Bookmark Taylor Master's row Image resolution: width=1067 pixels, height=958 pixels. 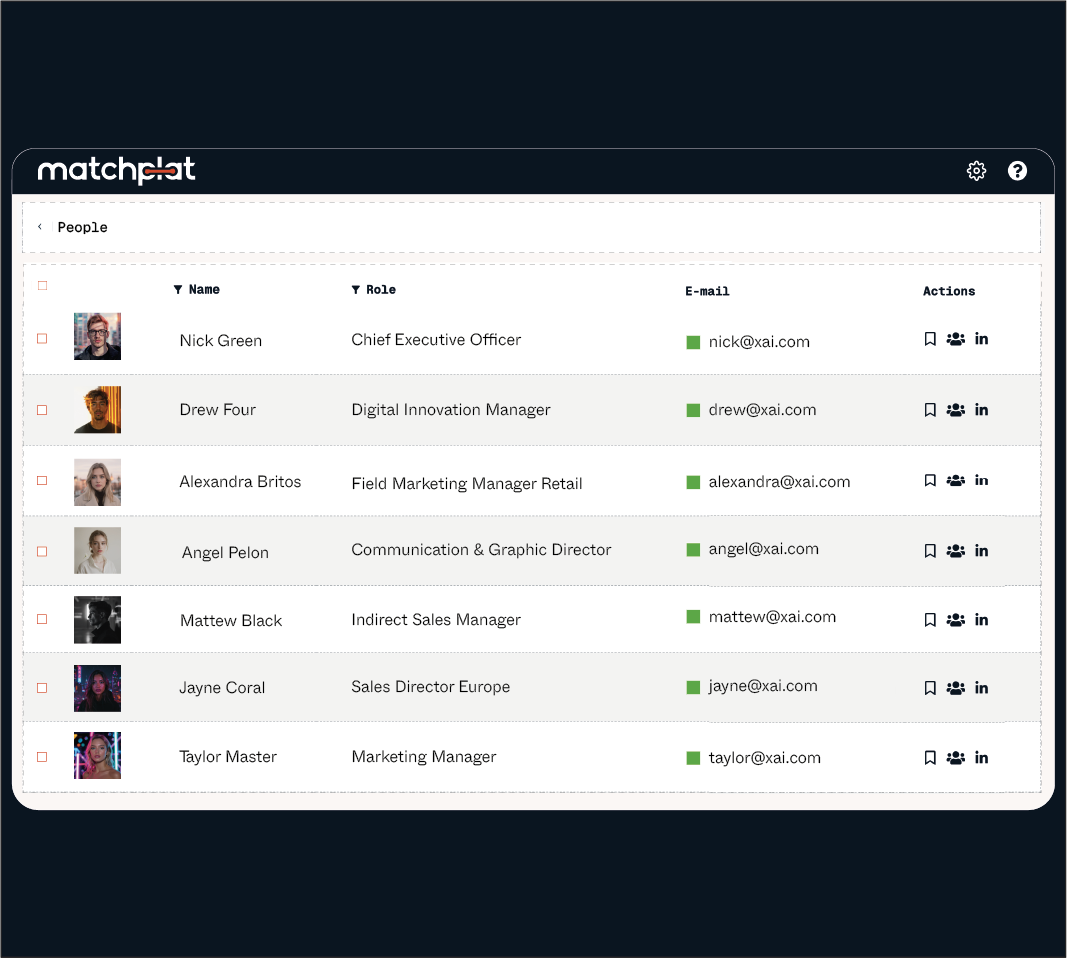(x=930, y=758)
